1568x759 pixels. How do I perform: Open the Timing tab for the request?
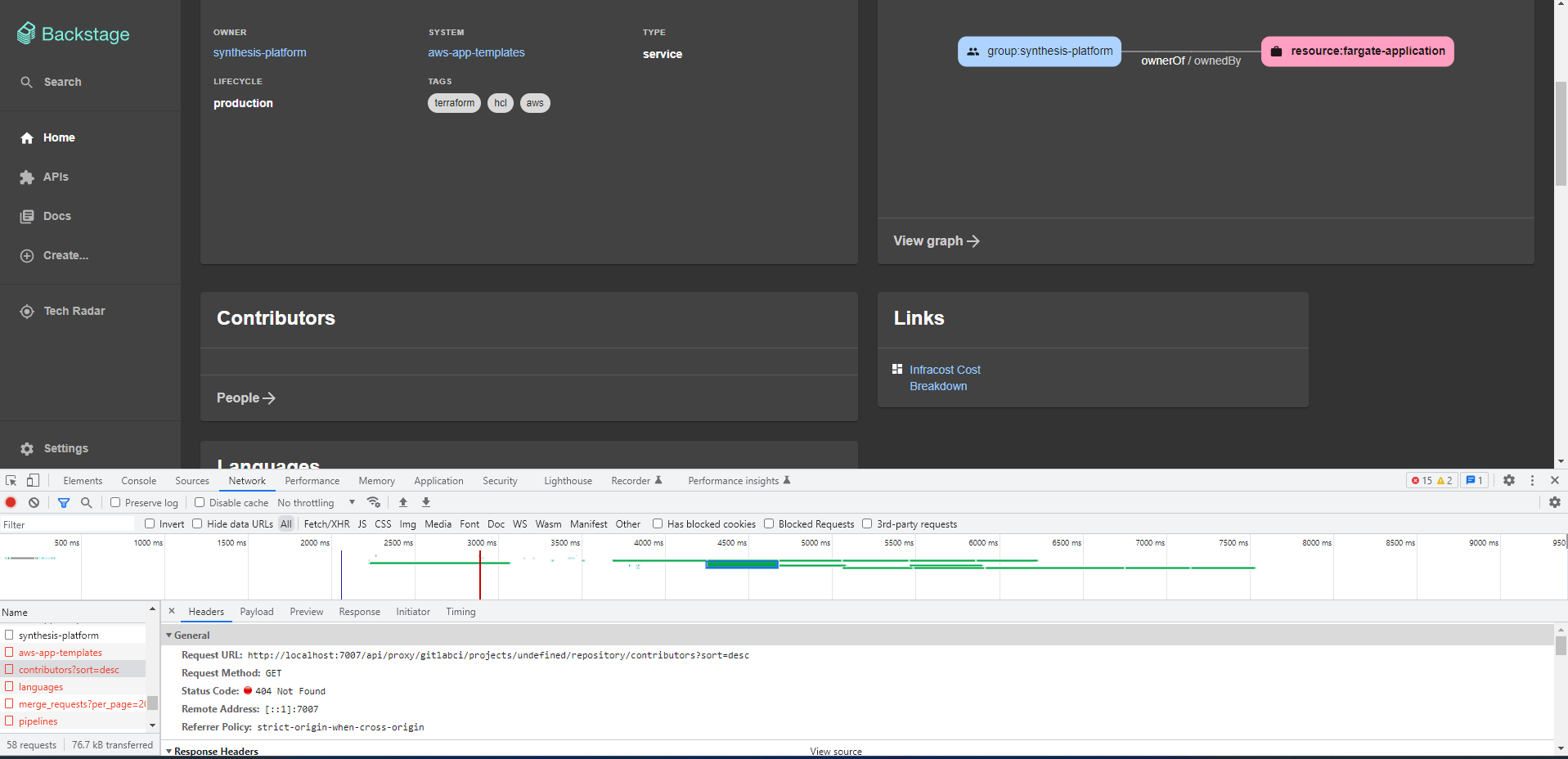(460, 611)
